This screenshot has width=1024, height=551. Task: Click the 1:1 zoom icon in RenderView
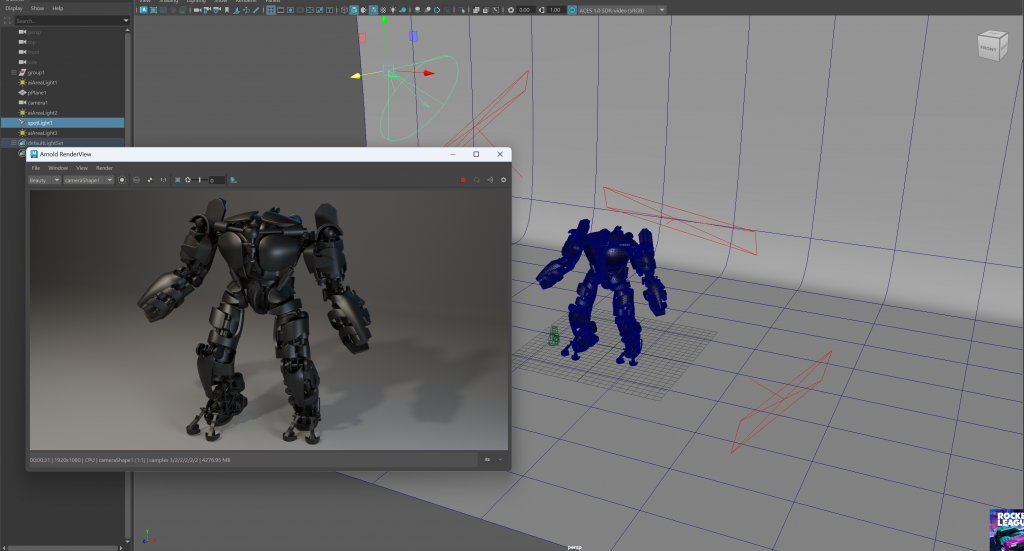pyautogui.click(x=163, y=180)
